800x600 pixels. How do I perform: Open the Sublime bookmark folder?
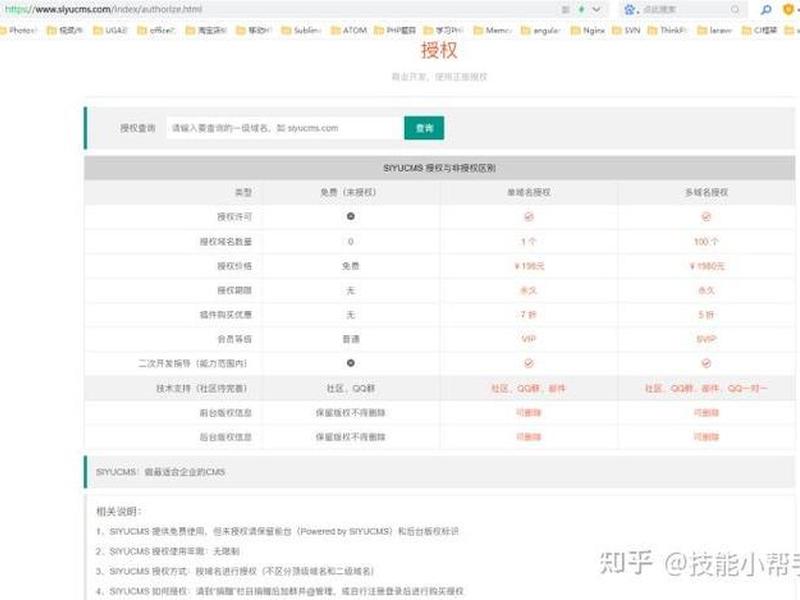(x=301, y=31)
